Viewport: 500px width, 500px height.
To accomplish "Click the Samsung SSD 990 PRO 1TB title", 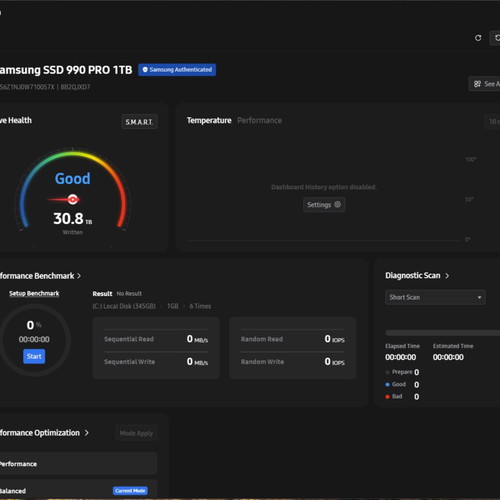I will (x=66, y=70).
